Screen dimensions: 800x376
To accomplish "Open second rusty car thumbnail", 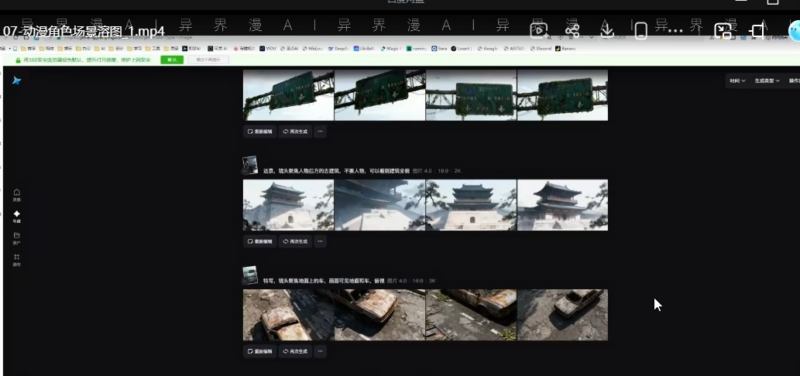I will pos(380,315).
